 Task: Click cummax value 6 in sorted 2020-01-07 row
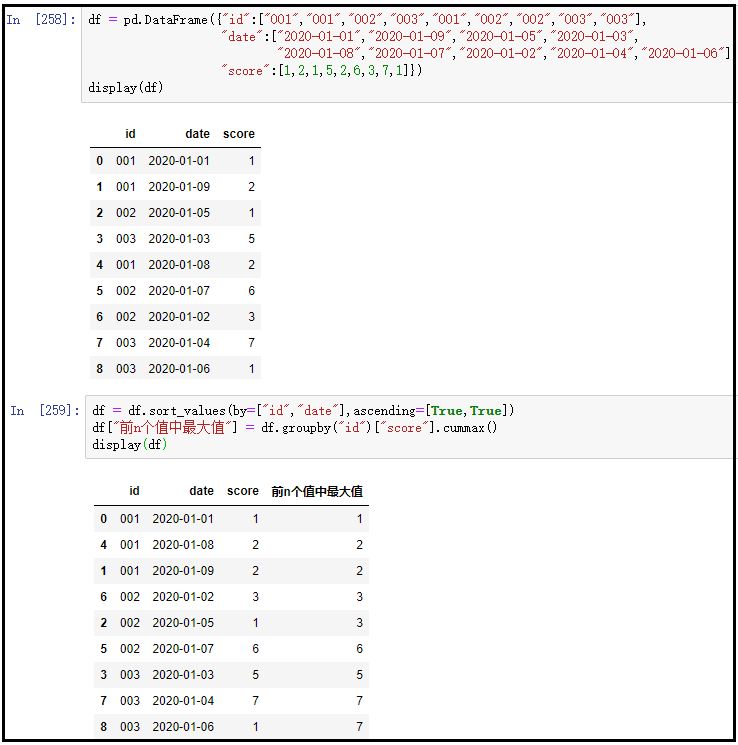tap(359, 649)
